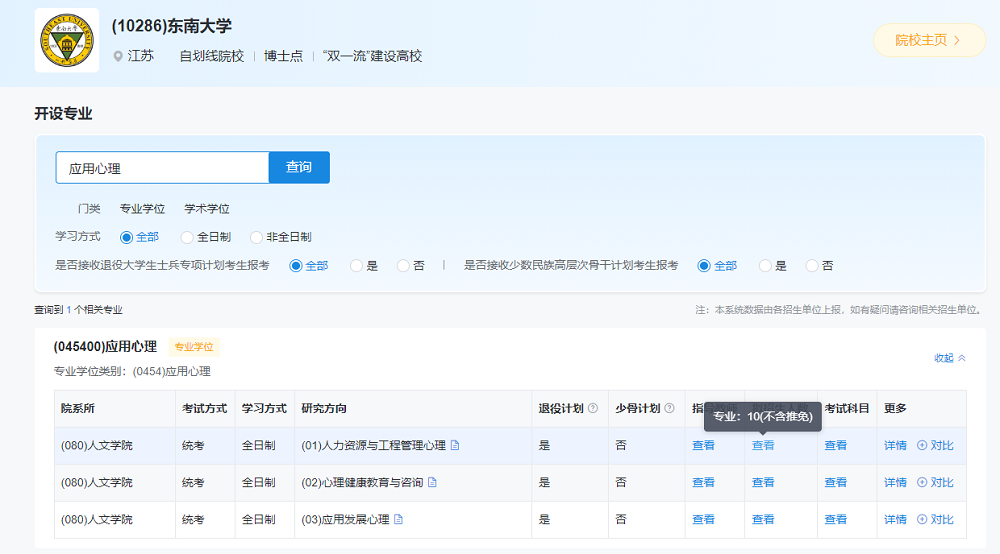
Task: Click the help icon next to 少骨计划
Action: (670, 408)
